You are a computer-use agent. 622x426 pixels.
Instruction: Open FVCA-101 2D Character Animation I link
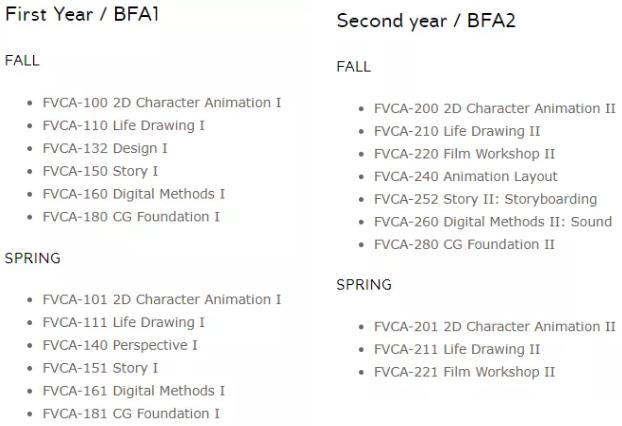[x=162, y=299]
